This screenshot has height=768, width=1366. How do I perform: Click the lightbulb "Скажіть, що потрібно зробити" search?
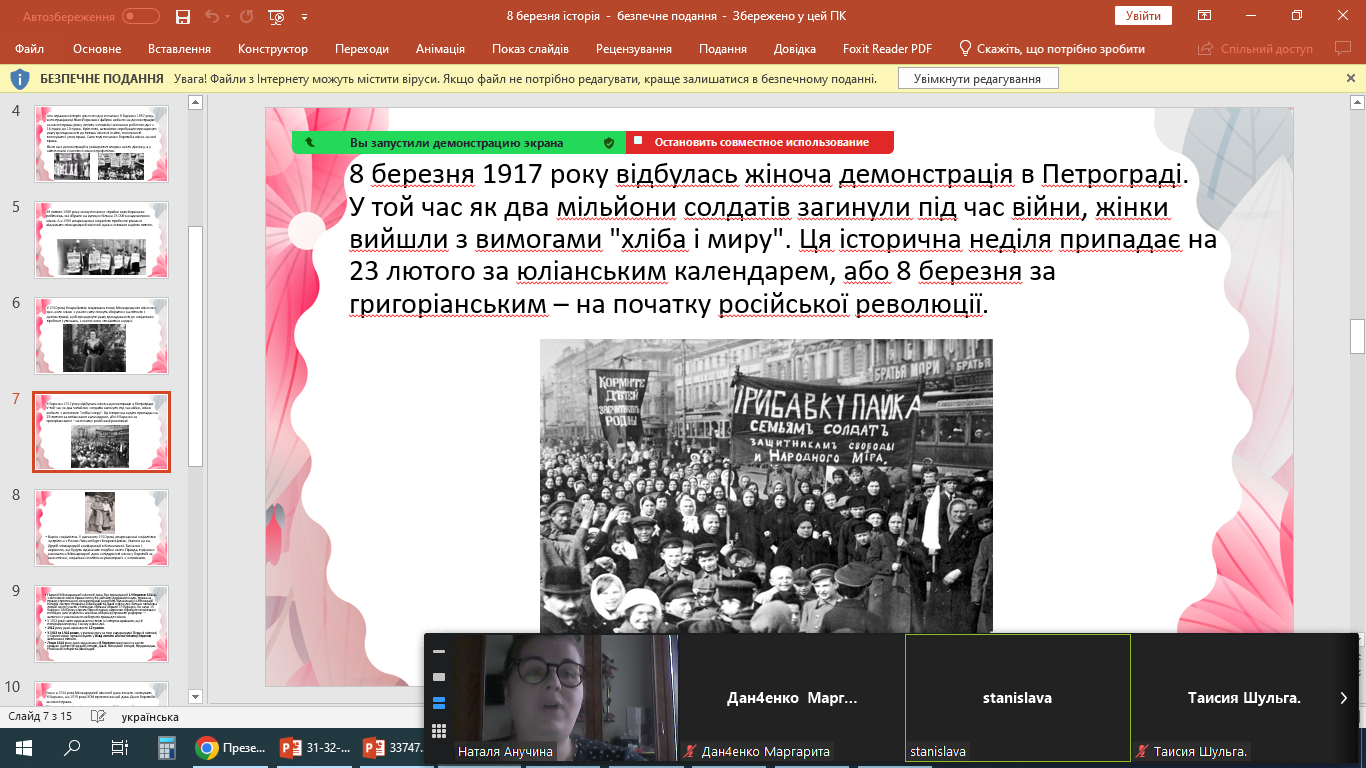[1050, 49]
